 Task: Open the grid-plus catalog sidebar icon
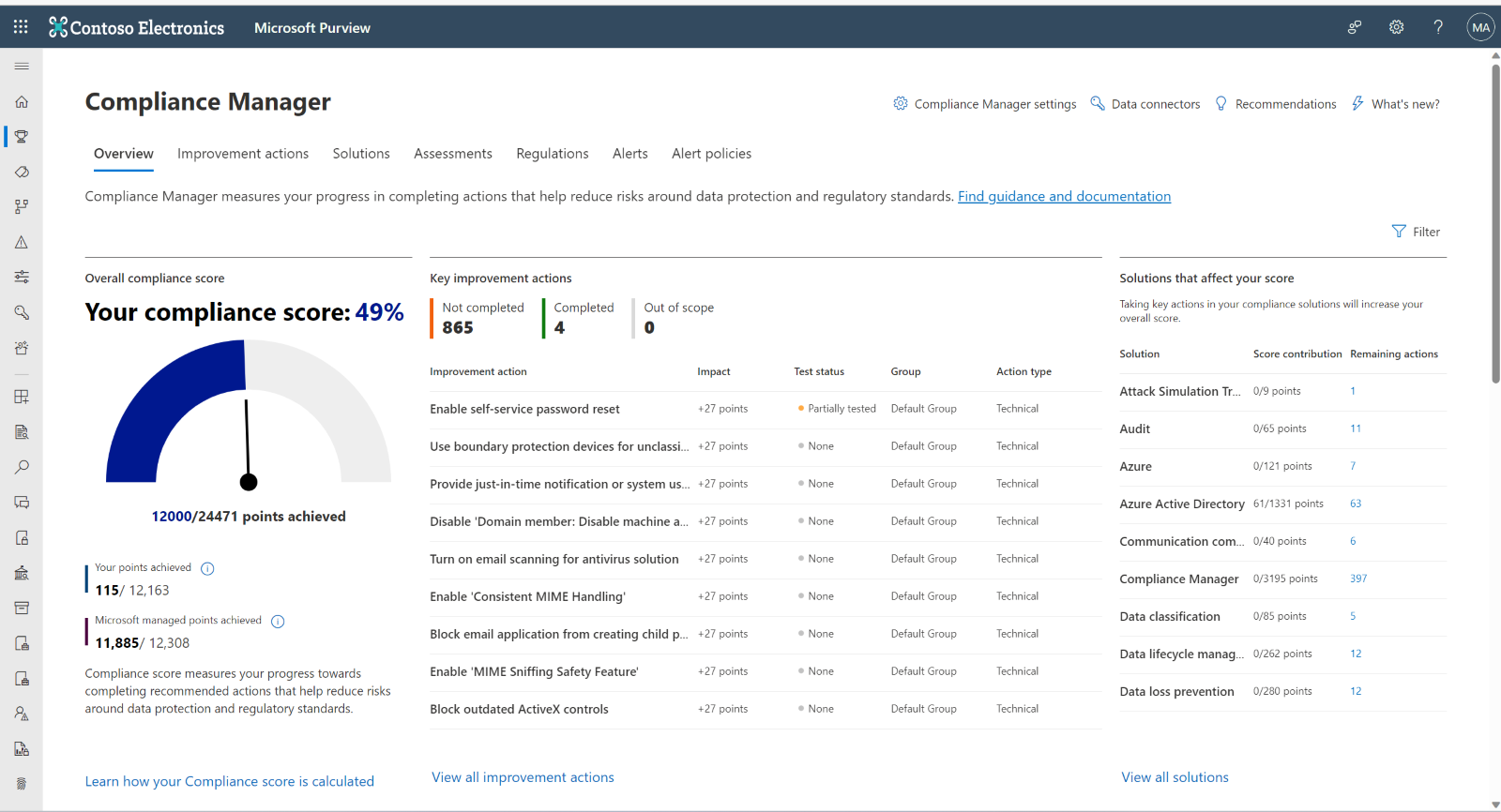[22, 397]
